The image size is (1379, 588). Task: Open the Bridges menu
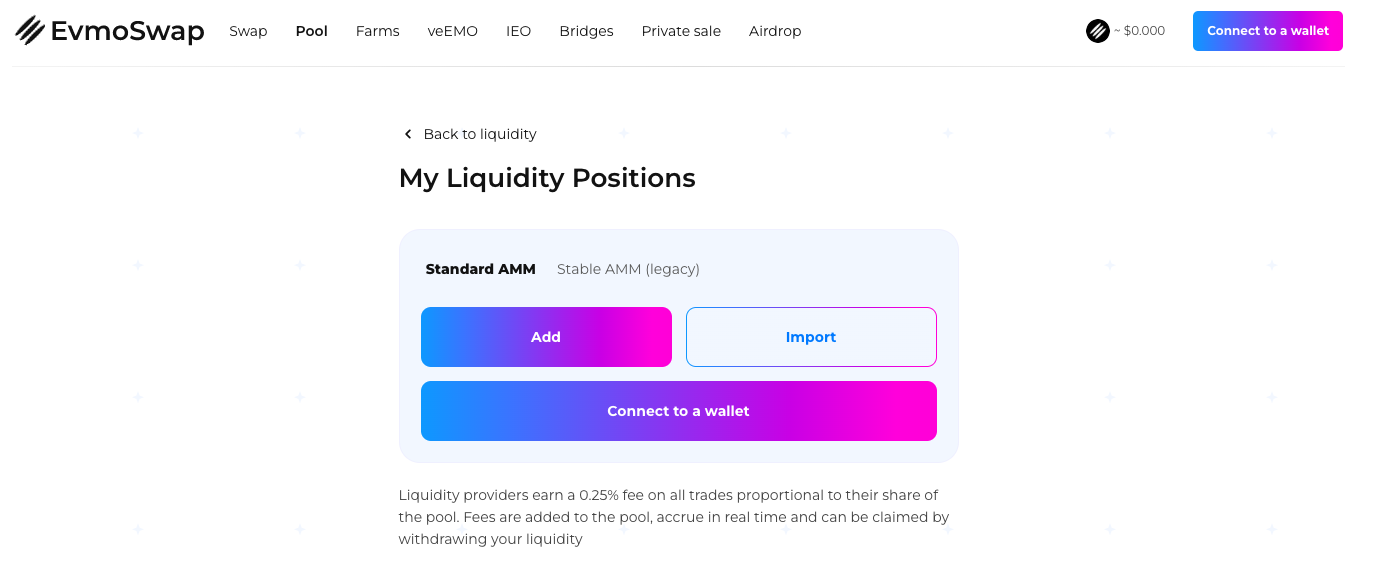pos(586,31)
